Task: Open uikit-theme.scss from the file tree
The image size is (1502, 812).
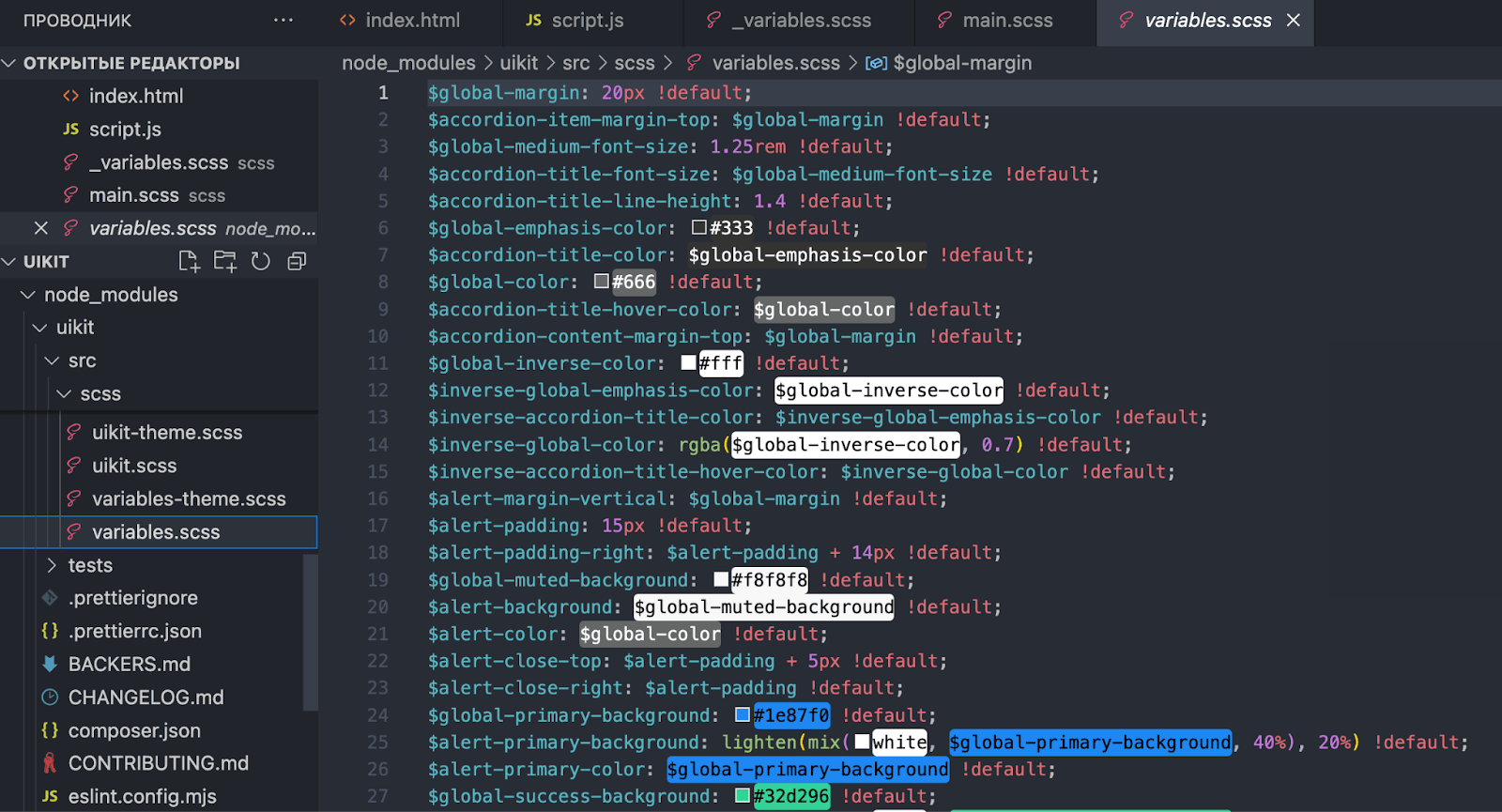Action: [166, 433]
